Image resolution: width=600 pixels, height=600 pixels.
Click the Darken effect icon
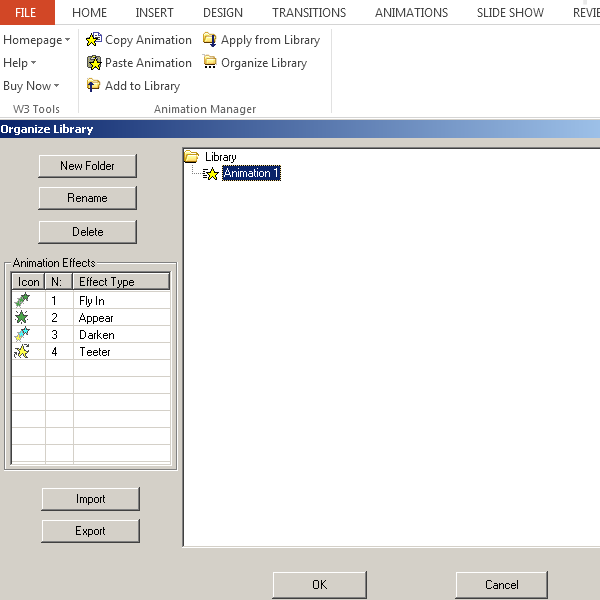point(22,334)
